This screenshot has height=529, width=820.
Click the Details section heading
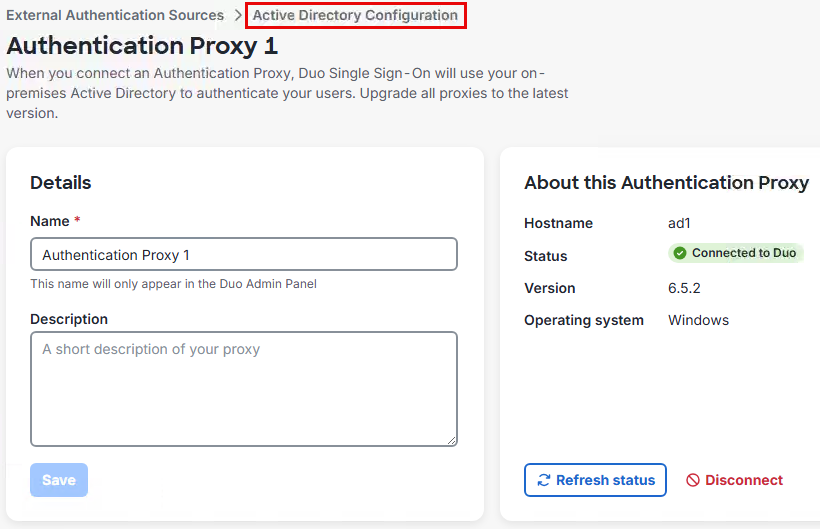(x=61, y=183)
